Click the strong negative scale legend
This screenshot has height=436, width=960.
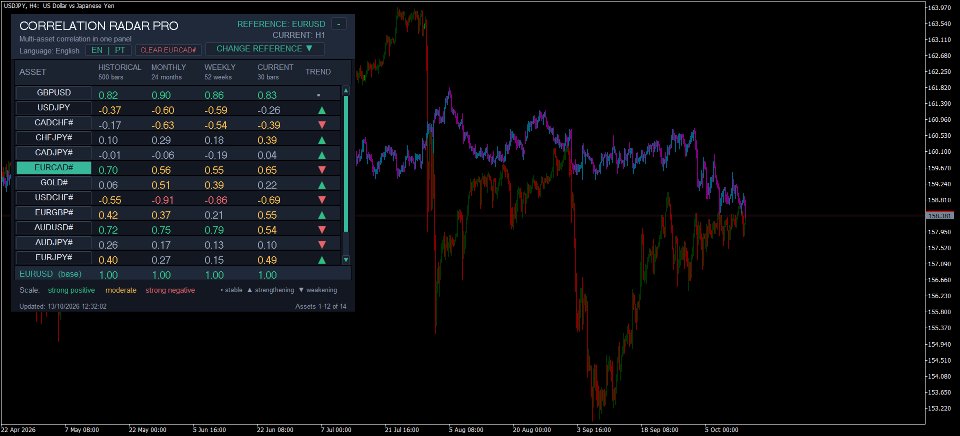170,290
